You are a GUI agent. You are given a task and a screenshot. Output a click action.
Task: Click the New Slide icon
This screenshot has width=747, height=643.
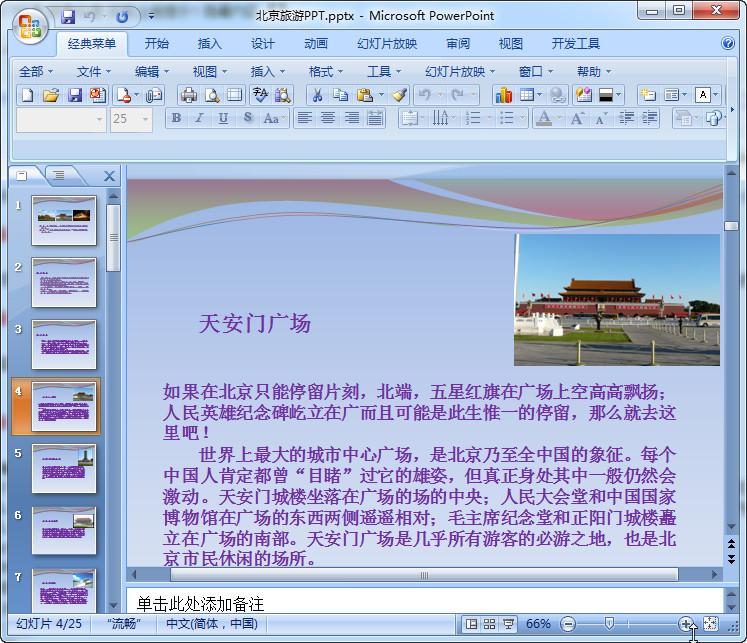(x=648, y=96)
